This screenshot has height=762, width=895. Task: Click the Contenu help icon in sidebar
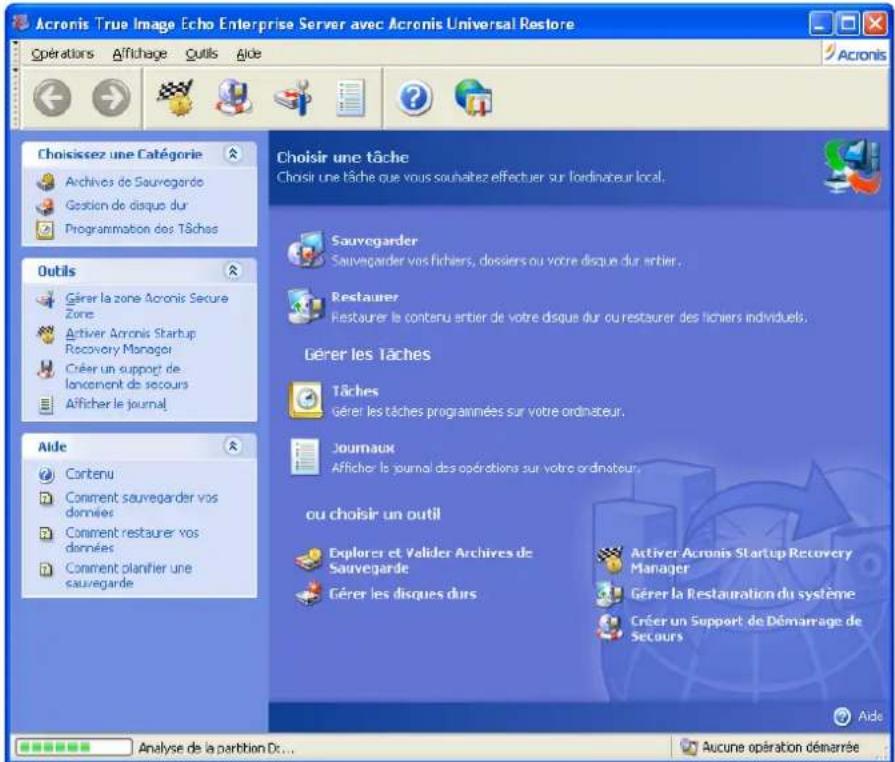click(x=46, y=475)
